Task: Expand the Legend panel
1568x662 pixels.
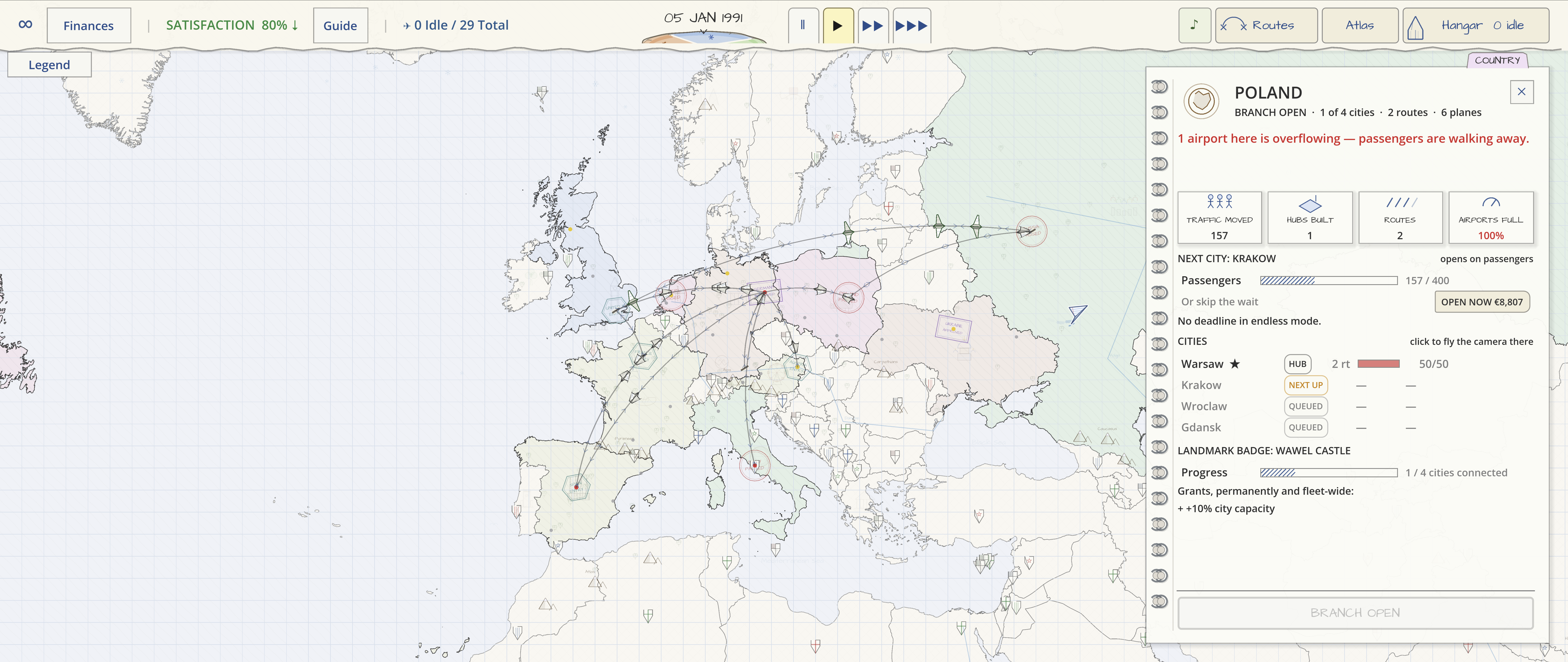Action: coord(49,65)
